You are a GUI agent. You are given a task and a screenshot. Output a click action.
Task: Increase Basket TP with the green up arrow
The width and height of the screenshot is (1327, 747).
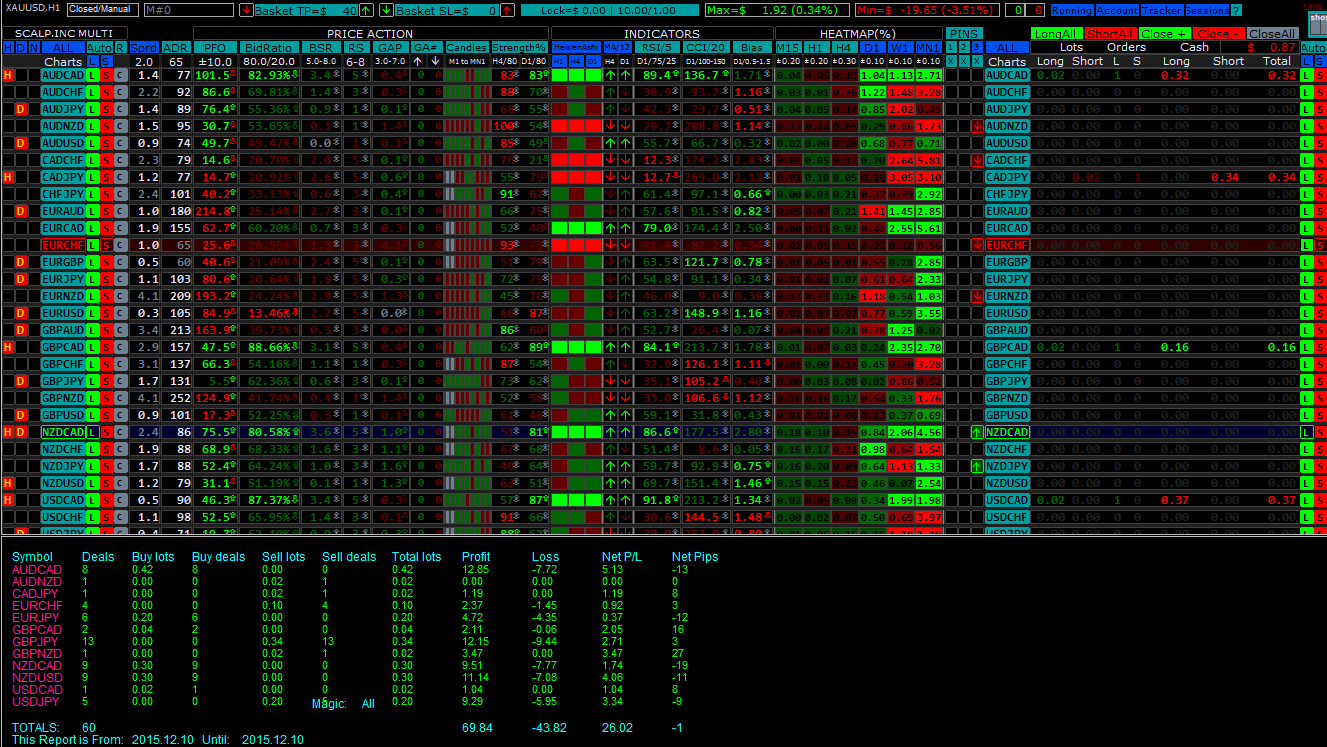(366, 10)
